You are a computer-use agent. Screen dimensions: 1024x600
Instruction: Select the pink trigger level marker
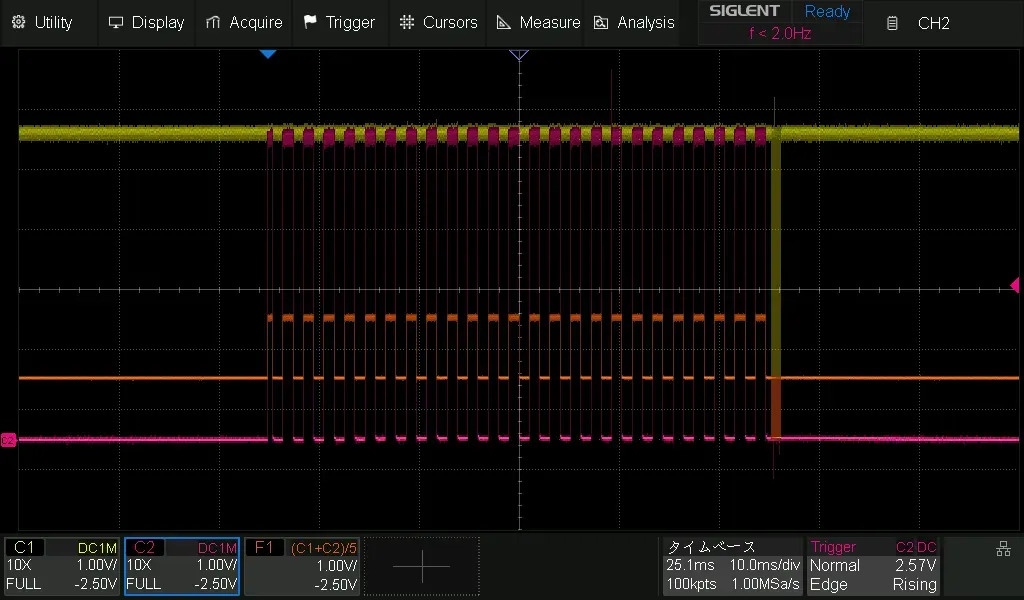point(1015,286)
